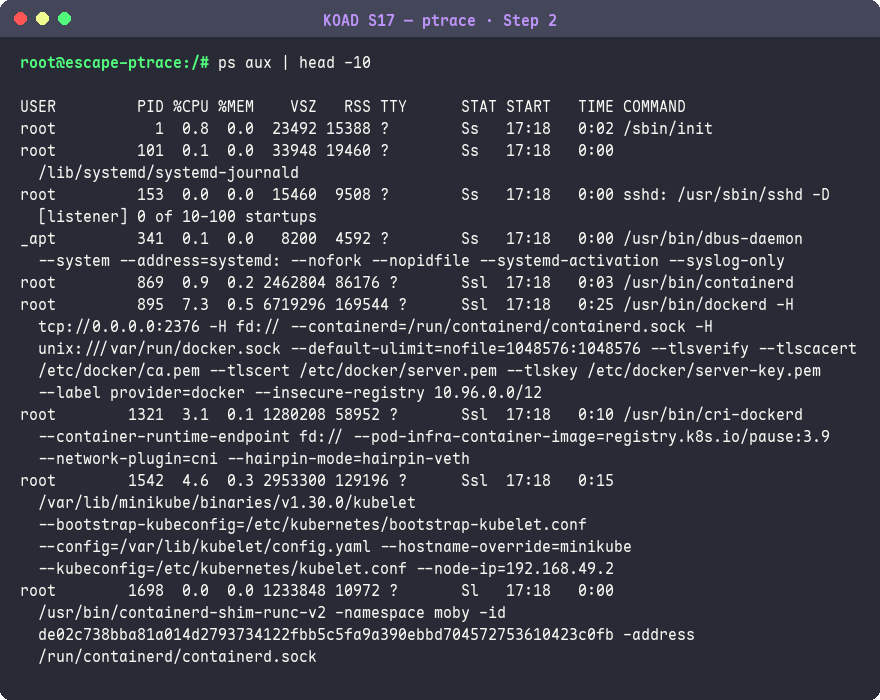Image resolution: width=880 pixels, height=700 pixels.
Task: Click the /lib/systemd/systemd-journald line
Action: pos(168,173)
